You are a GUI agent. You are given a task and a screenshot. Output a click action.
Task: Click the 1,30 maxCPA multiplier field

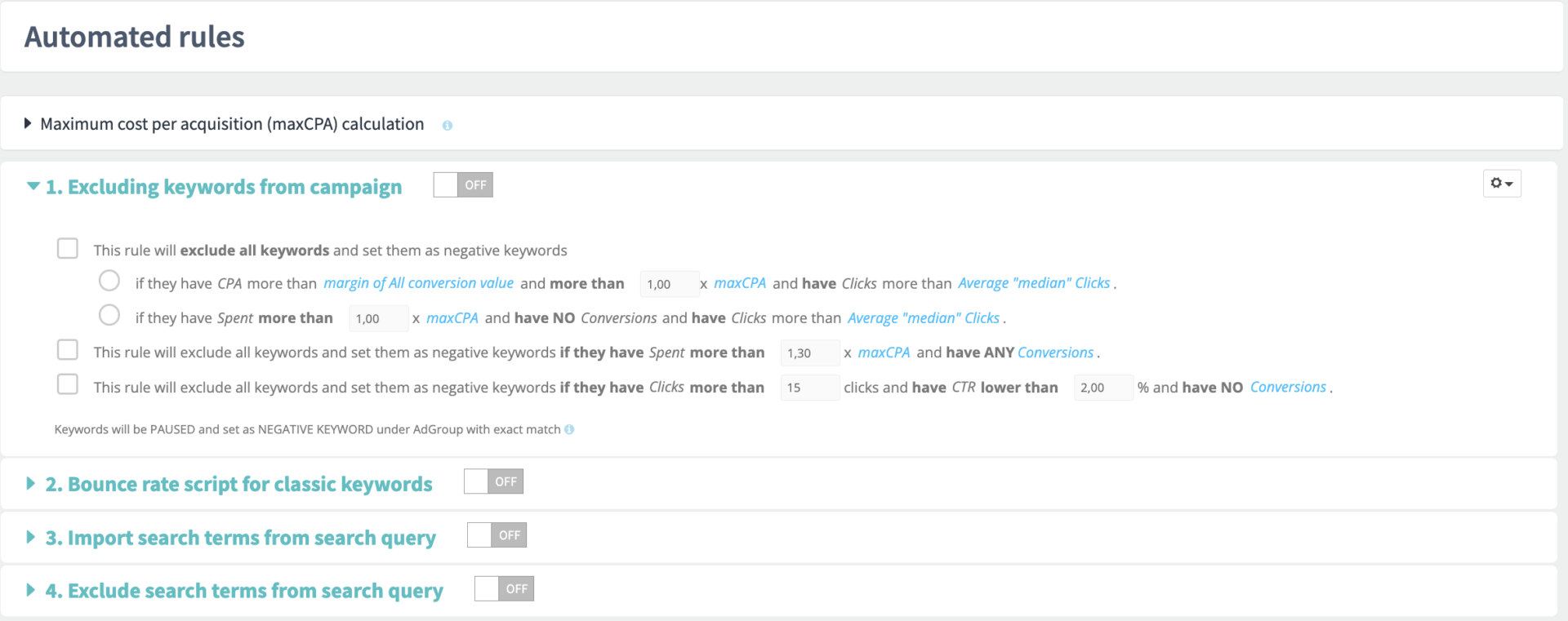[x=808, y=353]
